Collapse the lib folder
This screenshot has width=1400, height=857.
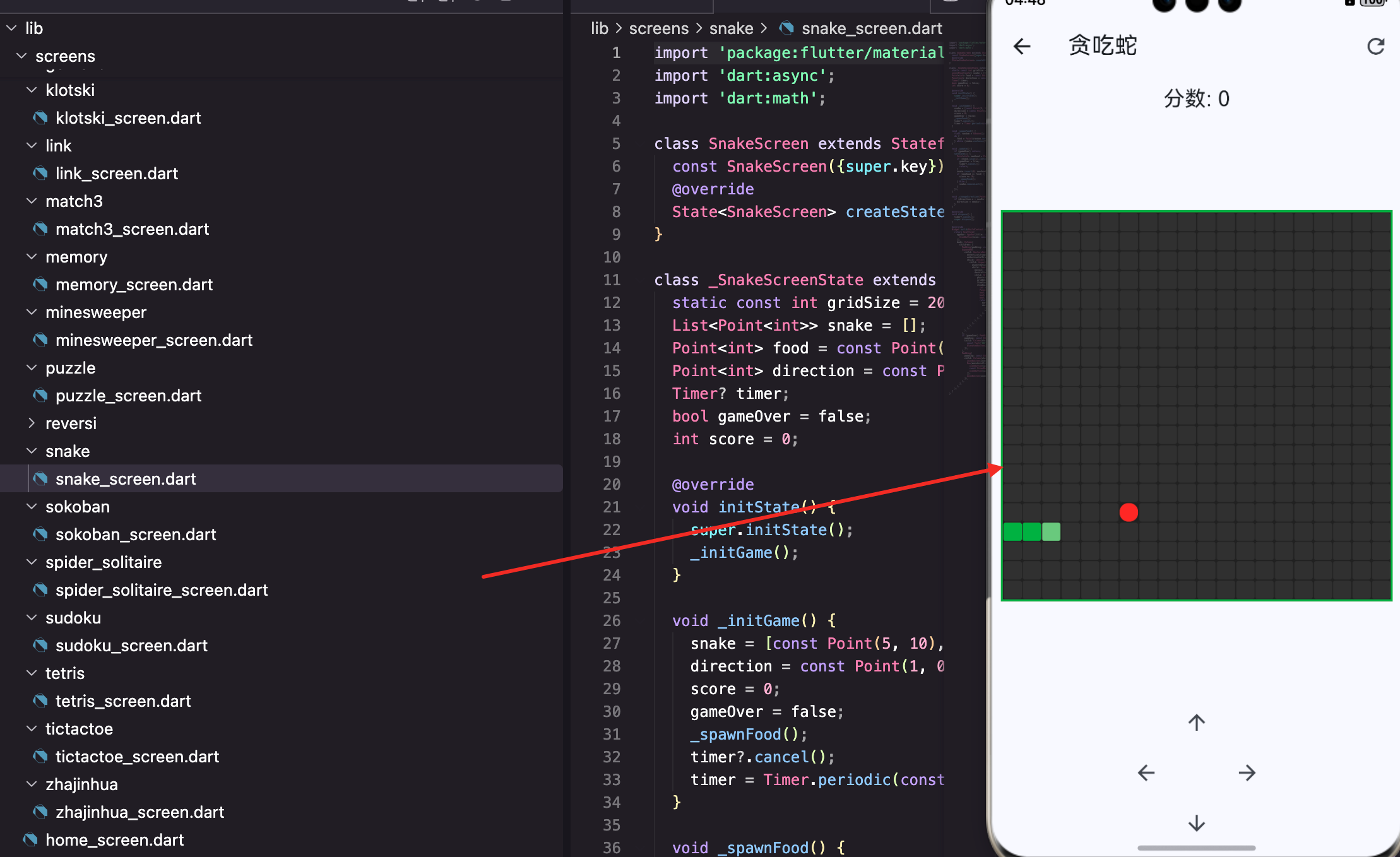[x=12, y=28]
